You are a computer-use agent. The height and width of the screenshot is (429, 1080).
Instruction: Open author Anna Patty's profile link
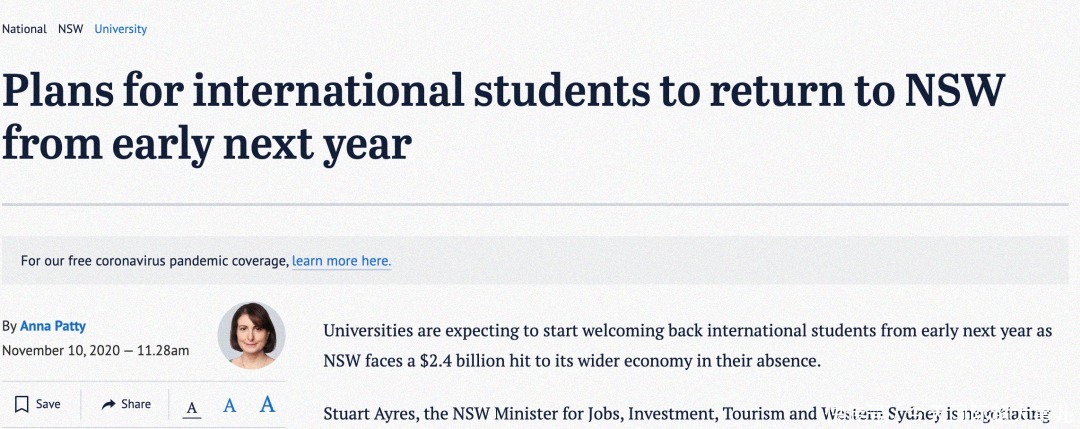pyautogui.click(x=53, y=326)
